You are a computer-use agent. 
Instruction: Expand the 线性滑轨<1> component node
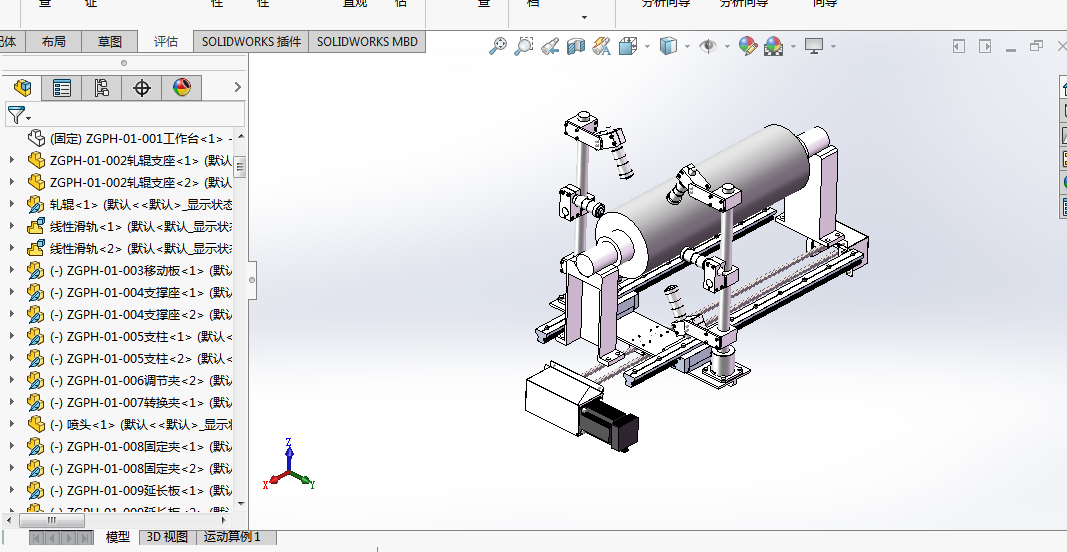tap(12, 226)
